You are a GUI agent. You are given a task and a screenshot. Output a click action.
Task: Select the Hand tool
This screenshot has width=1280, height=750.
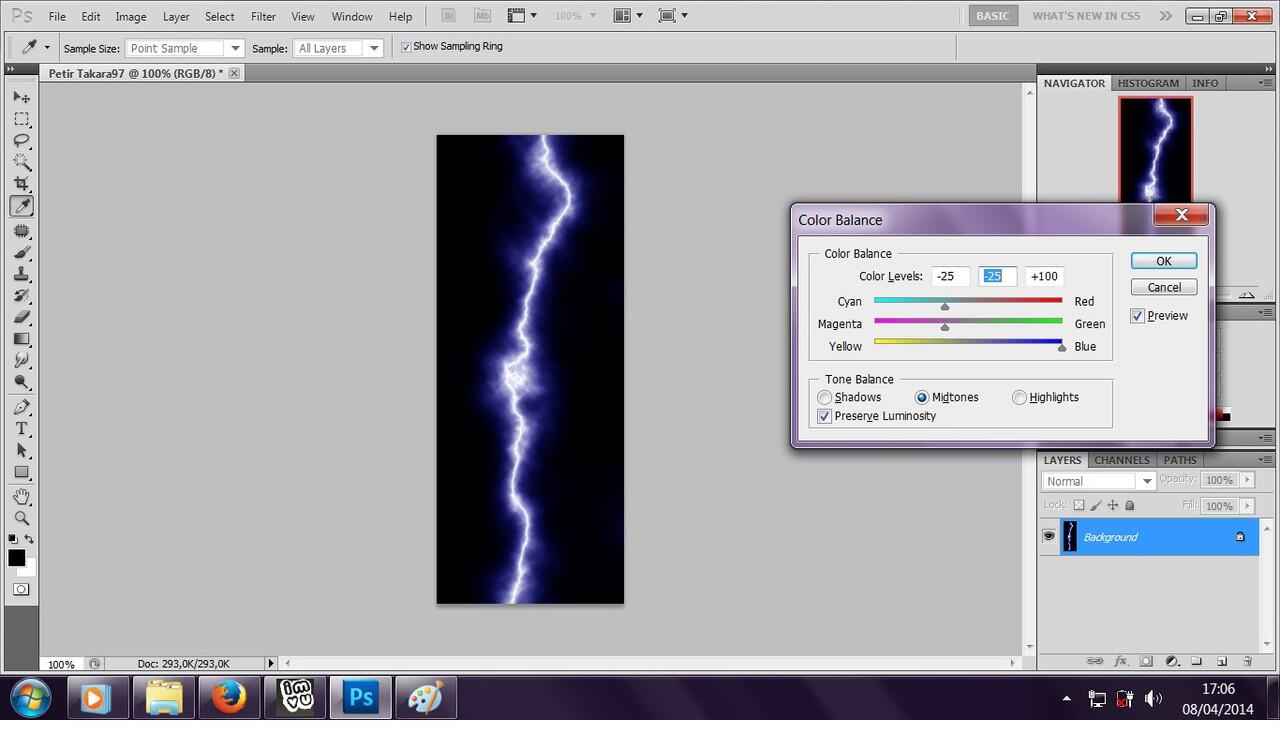pos(21,497)
